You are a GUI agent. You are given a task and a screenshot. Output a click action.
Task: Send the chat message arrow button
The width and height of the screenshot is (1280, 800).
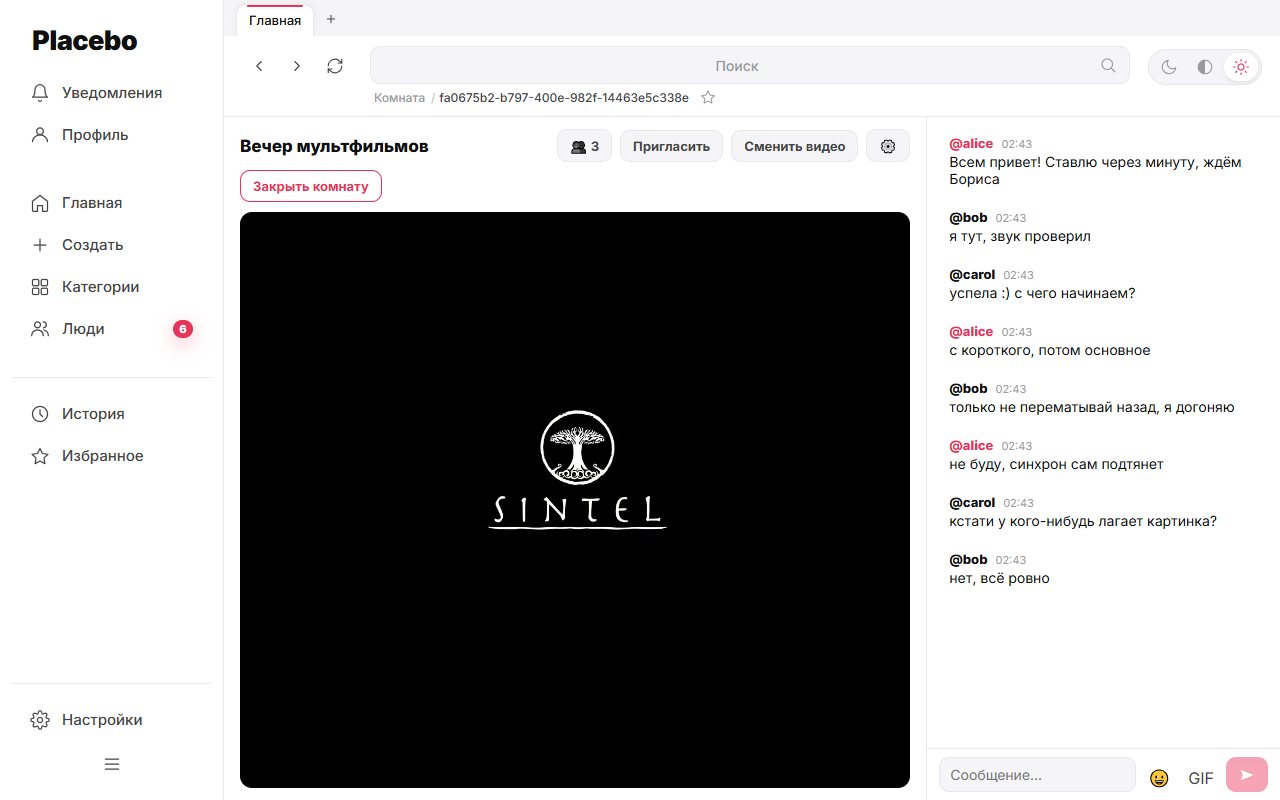tap(1246, 775)
